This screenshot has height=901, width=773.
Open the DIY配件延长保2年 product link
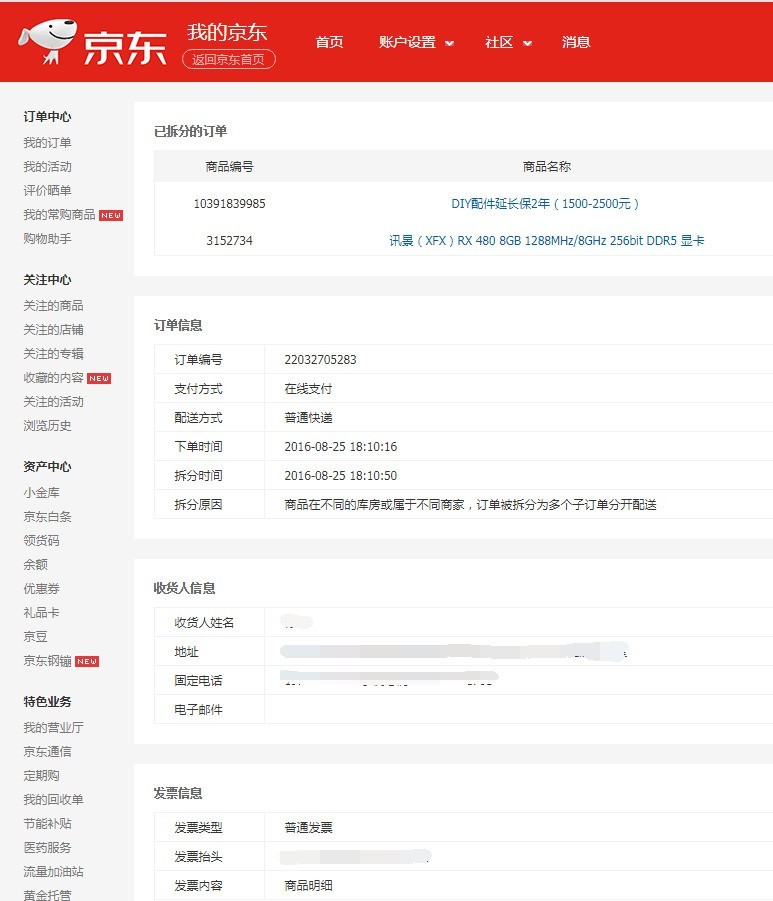click(545, 204)
